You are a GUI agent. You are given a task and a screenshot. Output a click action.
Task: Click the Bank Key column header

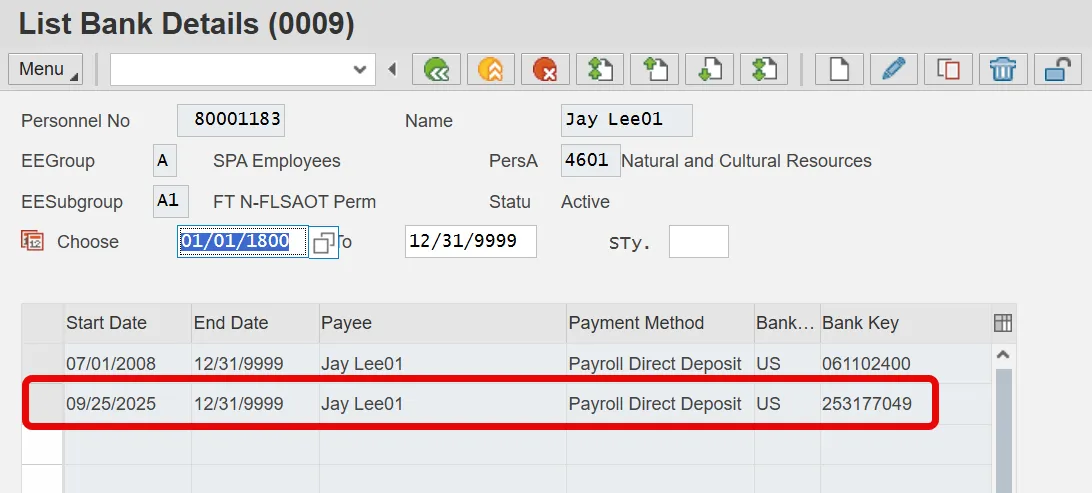pyautogui.click(x=905, y=323)
